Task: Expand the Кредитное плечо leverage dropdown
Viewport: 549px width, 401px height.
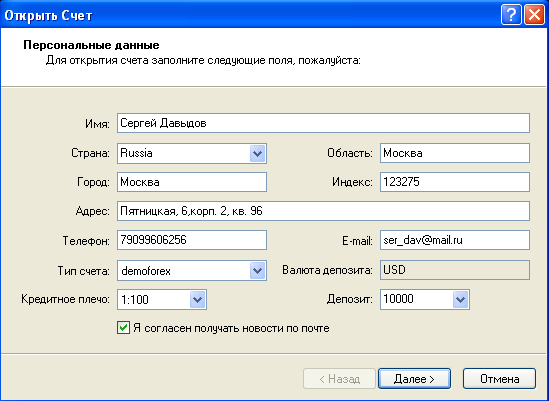Action: (x=197, y=299)
